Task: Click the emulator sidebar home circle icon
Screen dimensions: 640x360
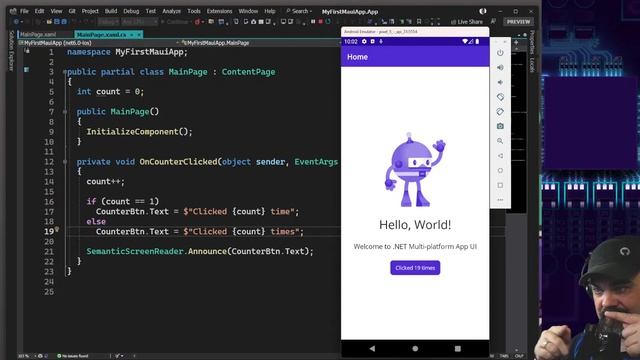Action: click(500, 170)
